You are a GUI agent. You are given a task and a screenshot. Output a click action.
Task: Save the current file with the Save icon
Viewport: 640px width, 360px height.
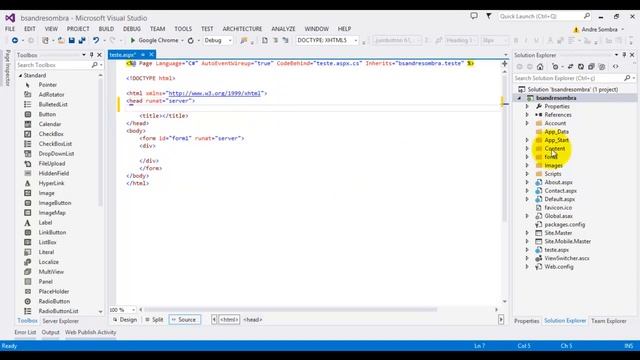coord(71,40)
